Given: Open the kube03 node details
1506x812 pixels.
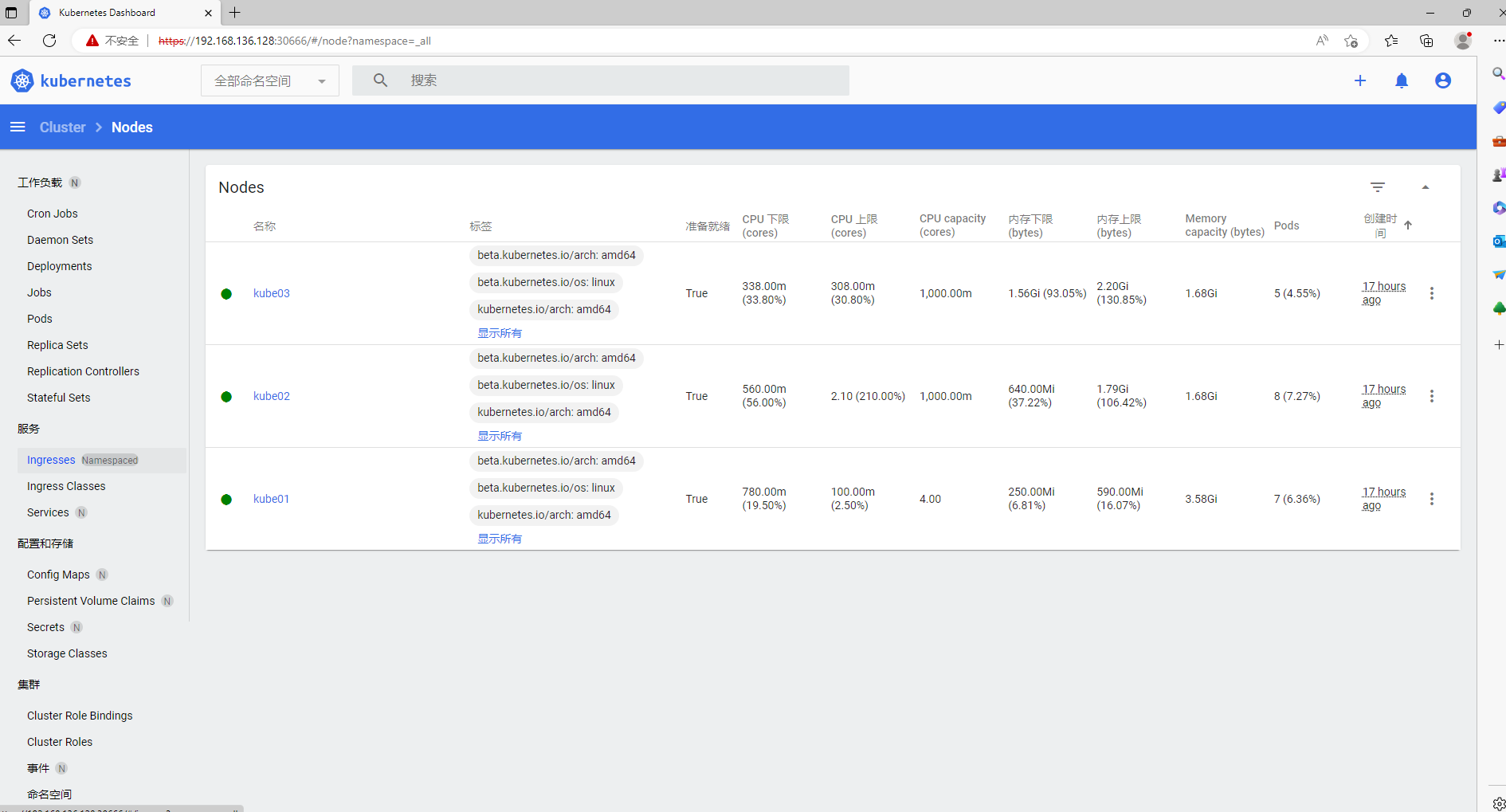Looking at the screenshot, I should (272, 293).
